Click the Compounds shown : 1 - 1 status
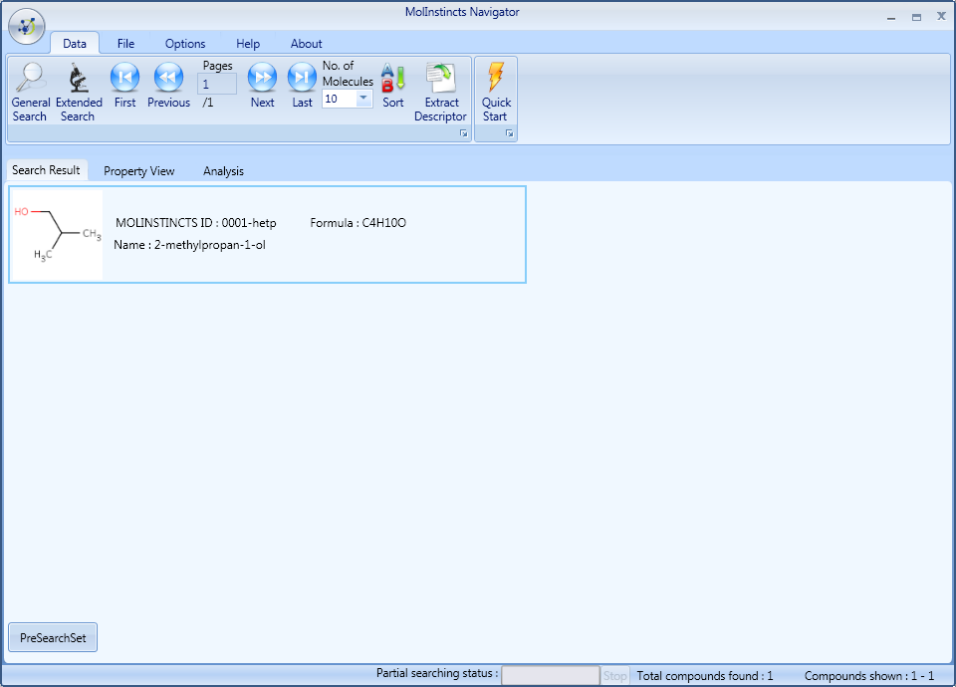956x687 pixels. [x=869, y=675]
